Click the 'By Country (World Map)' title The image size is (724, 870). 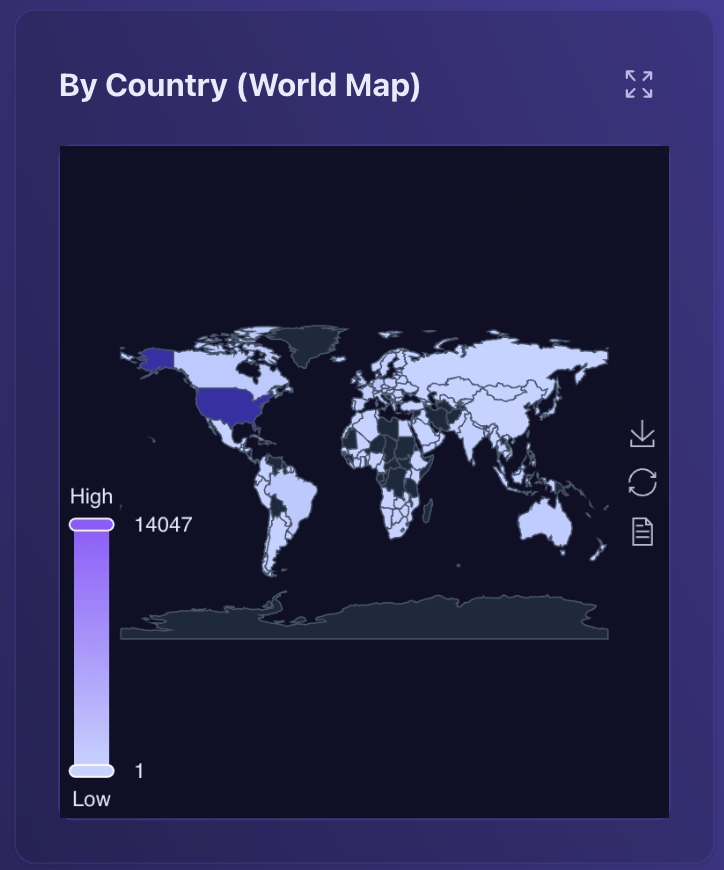pyautogui.click(x=240, y=85)
